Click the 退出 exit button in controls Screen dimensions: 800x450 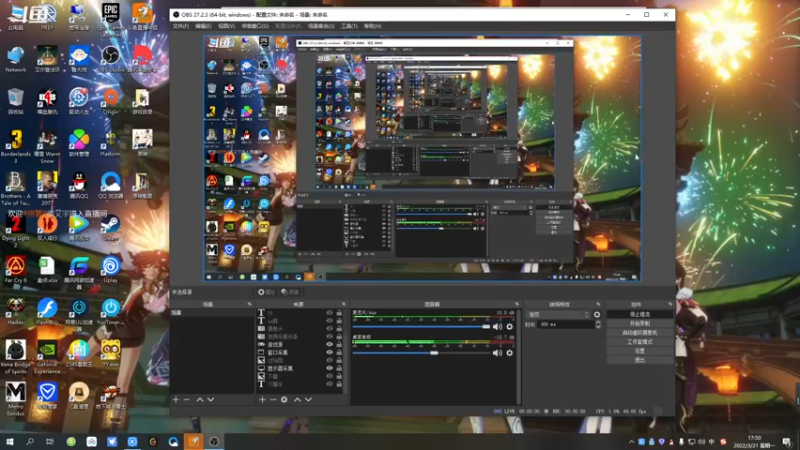[640, 360]
